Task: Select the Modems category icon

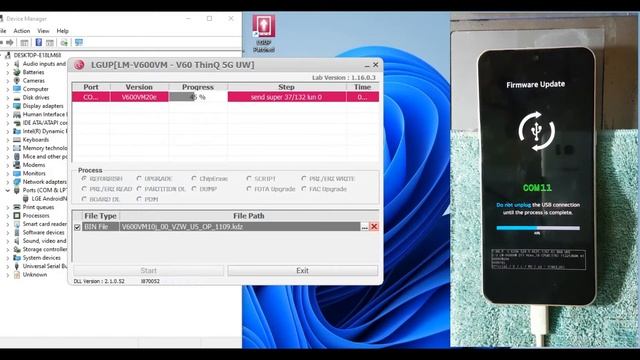Action: [x=17, y=165]
